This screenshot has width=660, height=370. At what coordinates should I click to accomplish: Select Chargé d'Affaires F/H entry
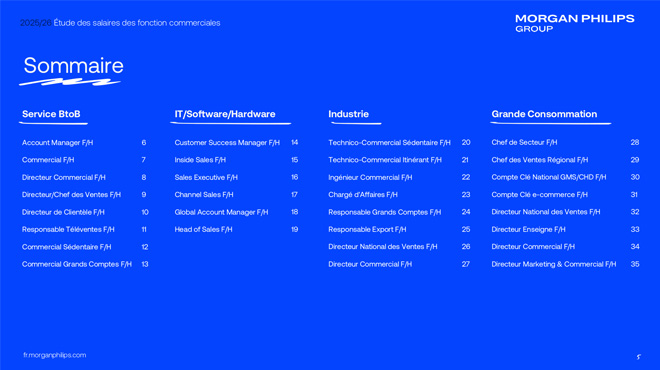tap(363, 195)
